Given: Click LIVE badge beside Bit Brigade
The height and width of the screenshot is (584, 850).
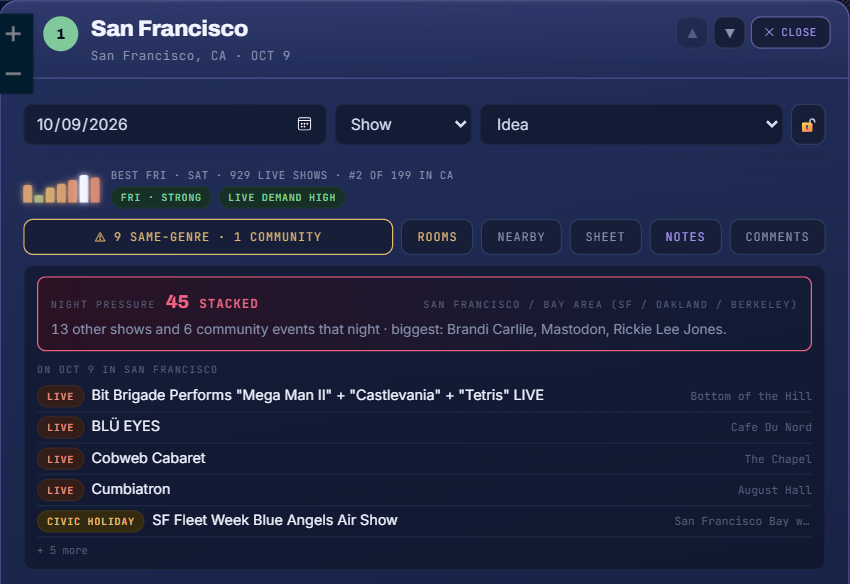Looking at the screenshot, I should pyautogui.click(x=60, y=396).
